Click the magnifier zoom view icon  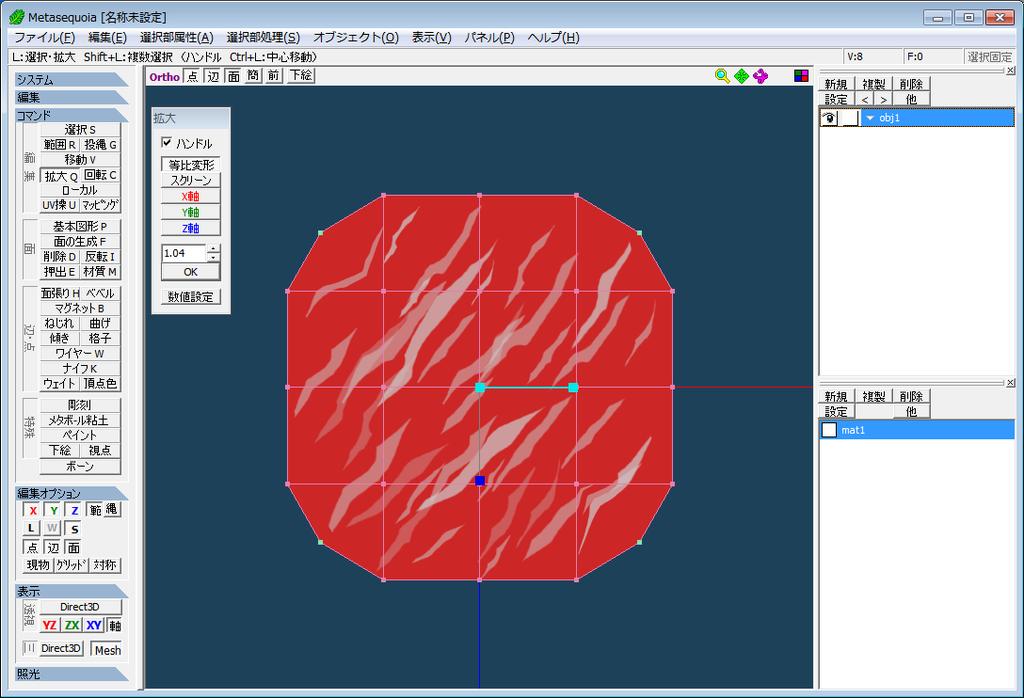click(x=722, y=76)
